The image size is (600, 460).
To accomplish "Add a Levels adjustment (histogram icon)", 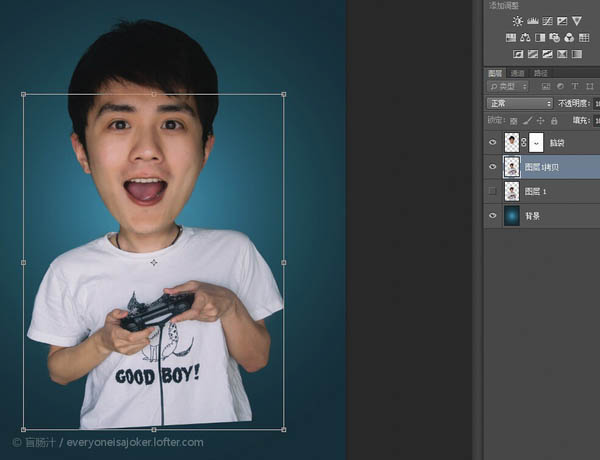I will point(533,21).
